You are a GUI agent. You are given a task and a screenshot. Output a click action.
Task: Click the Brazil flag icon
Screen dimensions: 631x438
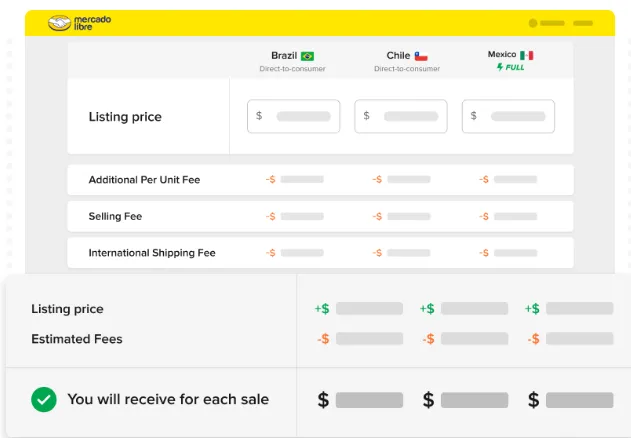[x=307, y=56]
